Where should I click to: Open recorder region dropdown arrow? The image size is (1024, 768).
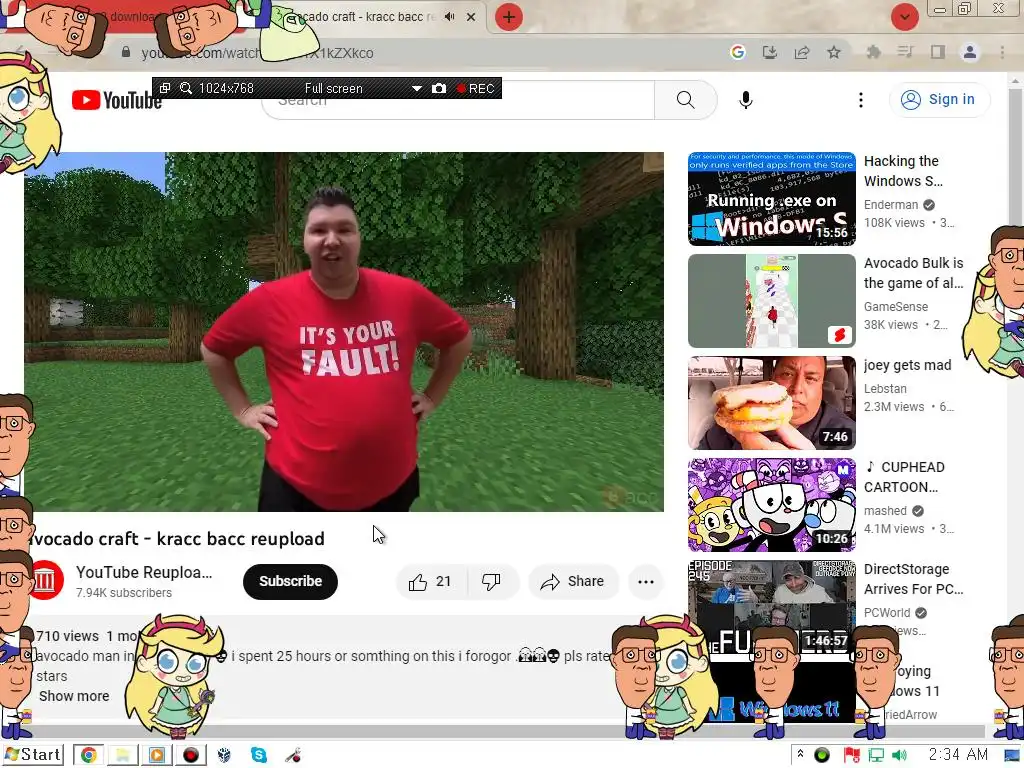pos(416,89)
